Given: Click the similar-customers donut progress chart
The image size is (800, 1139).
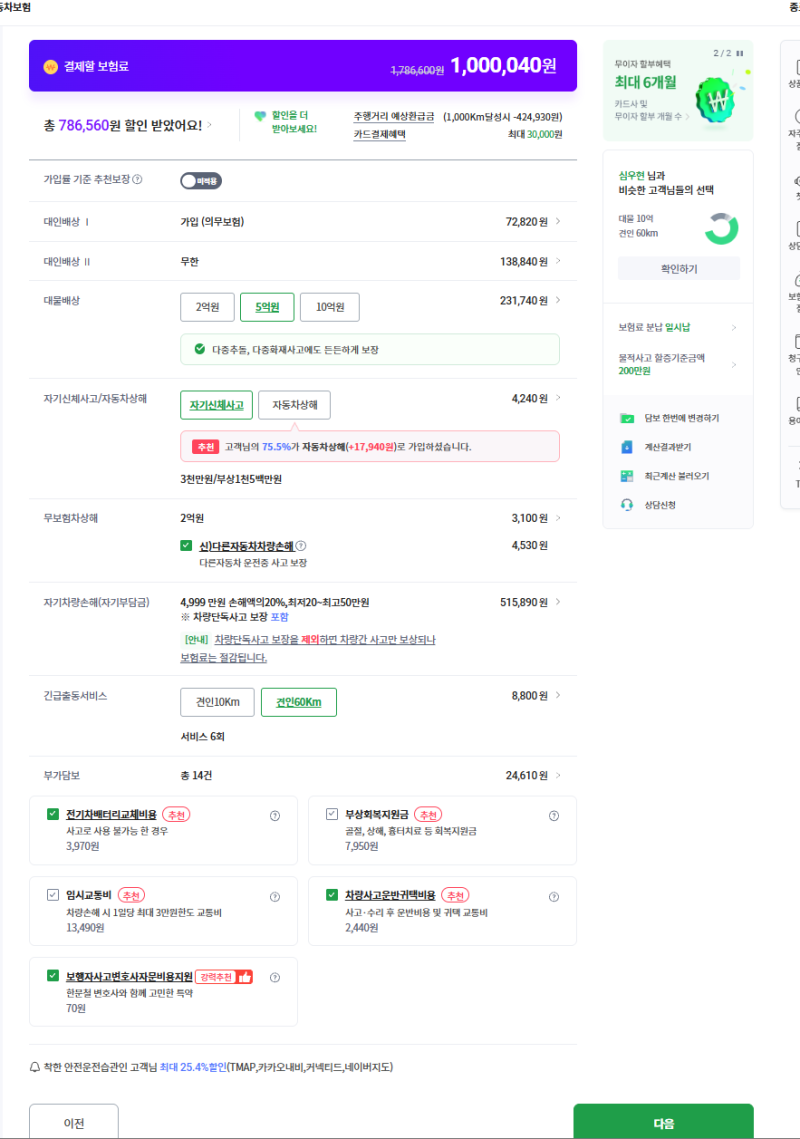Looking at the screenshot, I should [722, 229].
